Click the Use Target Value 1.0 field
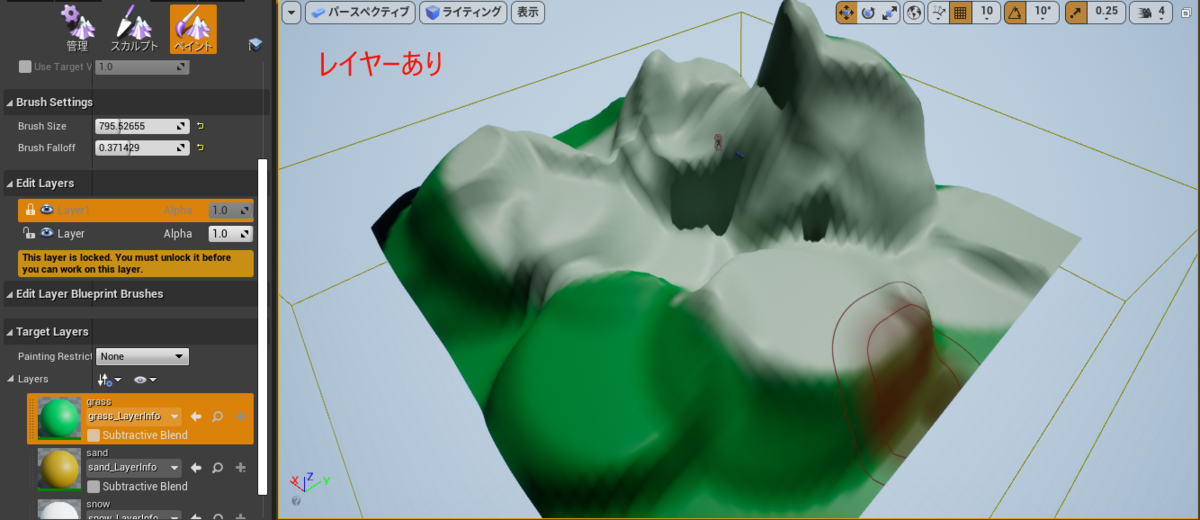 [x=142, y=67]
